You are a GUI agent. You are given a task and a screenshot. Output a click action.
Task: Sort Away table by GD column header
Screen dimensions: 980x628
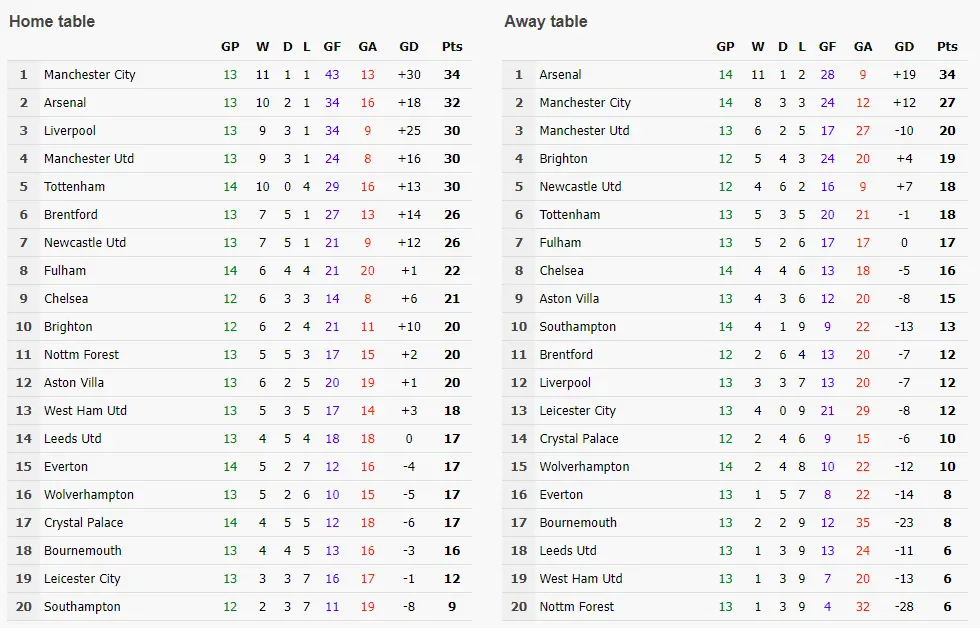coord(904,47)
